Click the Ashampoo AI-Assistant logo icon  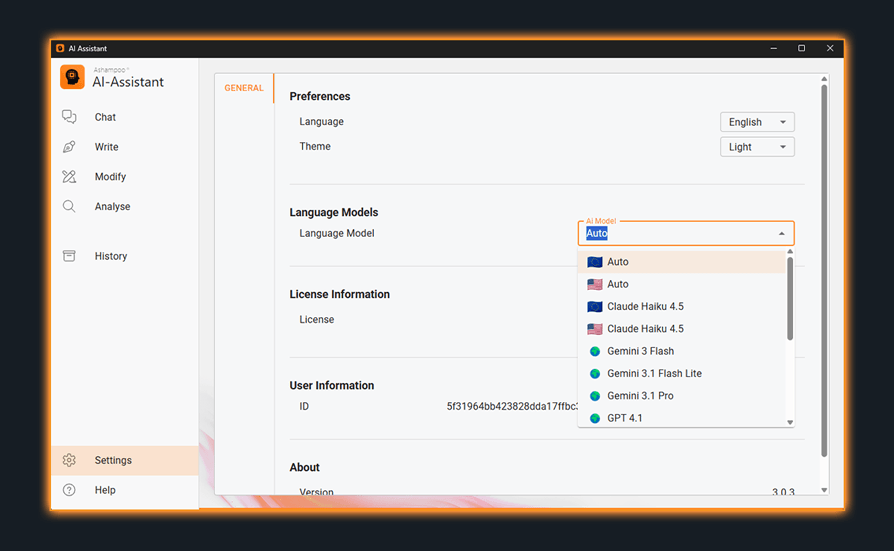[72, 77]
